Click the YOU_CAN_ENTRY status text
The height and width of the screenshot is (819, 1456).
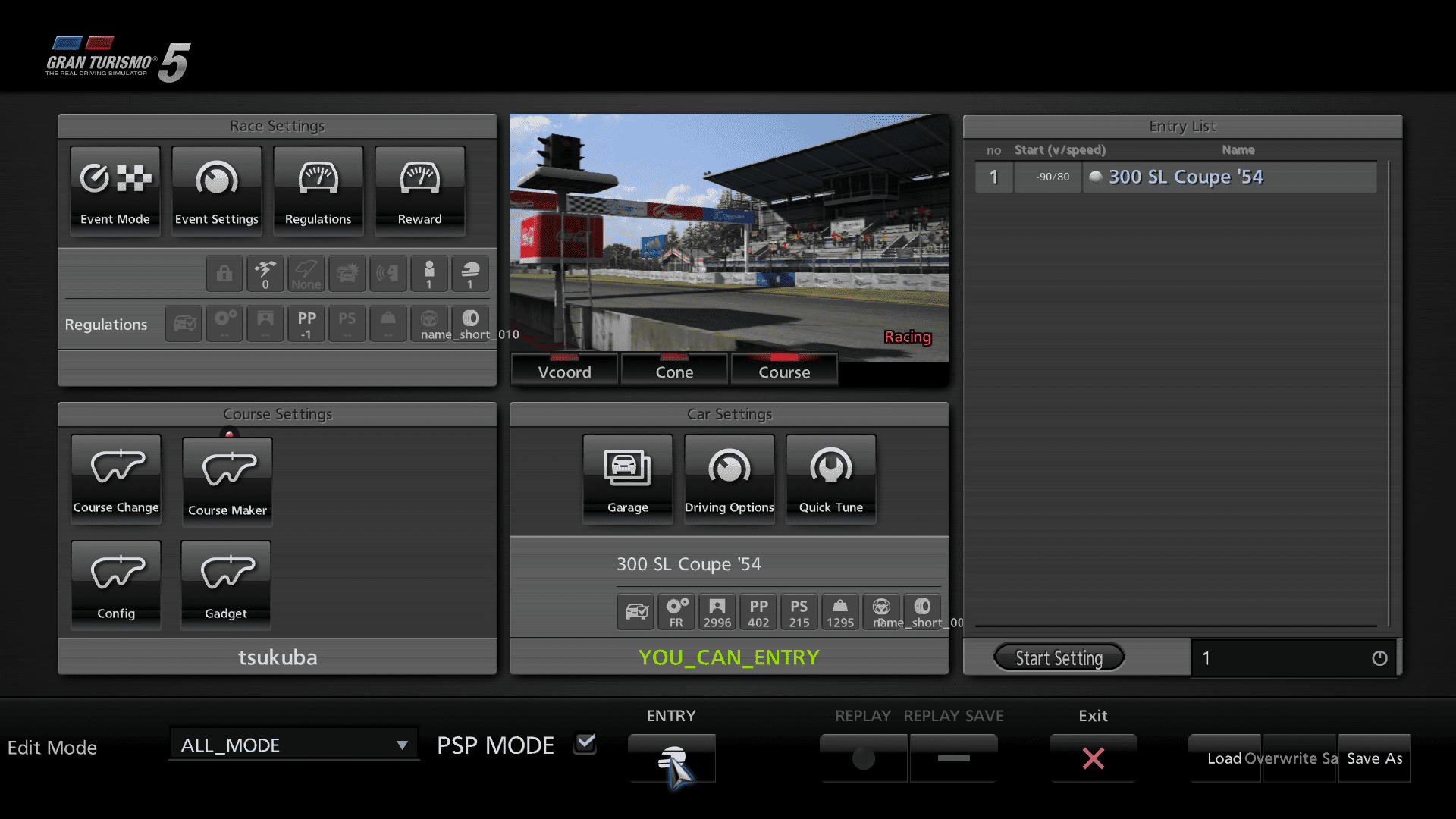coord(729,657)
